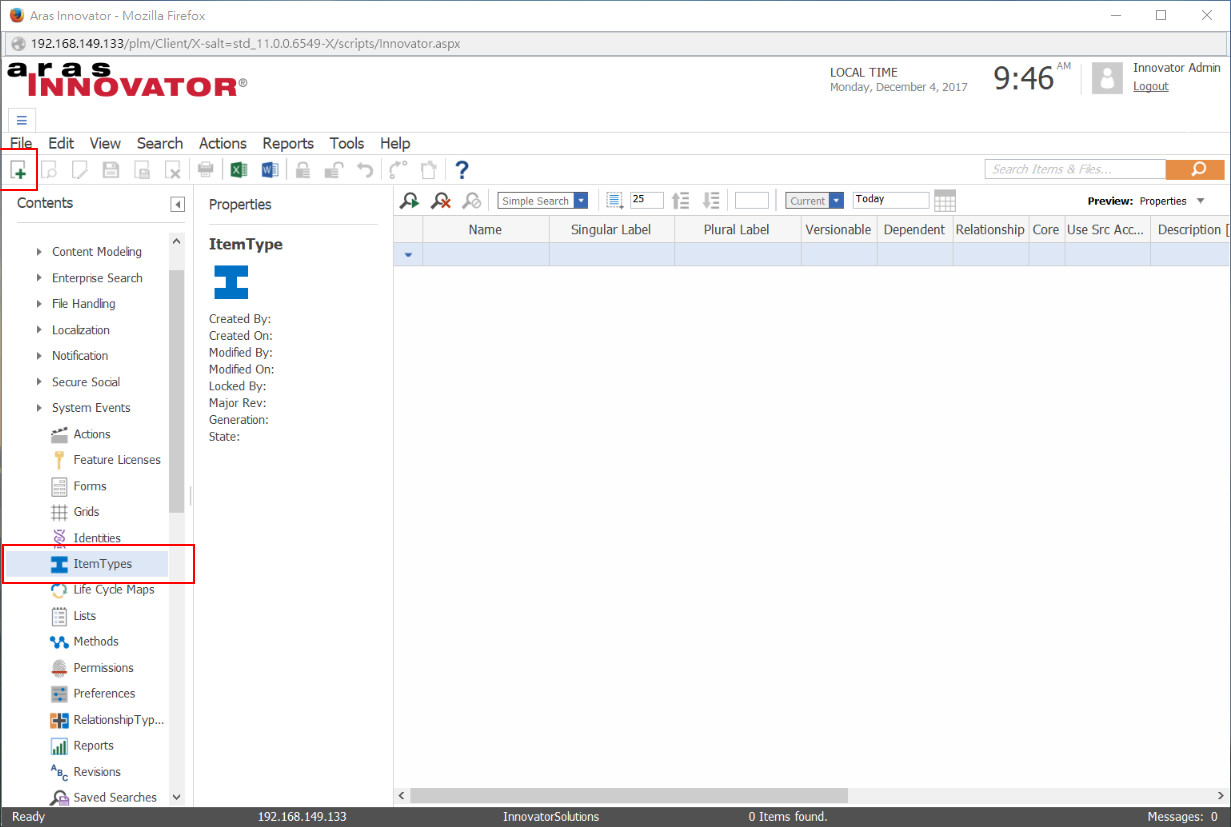Viewport: 1231px width, 827px height.
Task: Click the page size icon beside 25
Action: (x=615, y=201)
